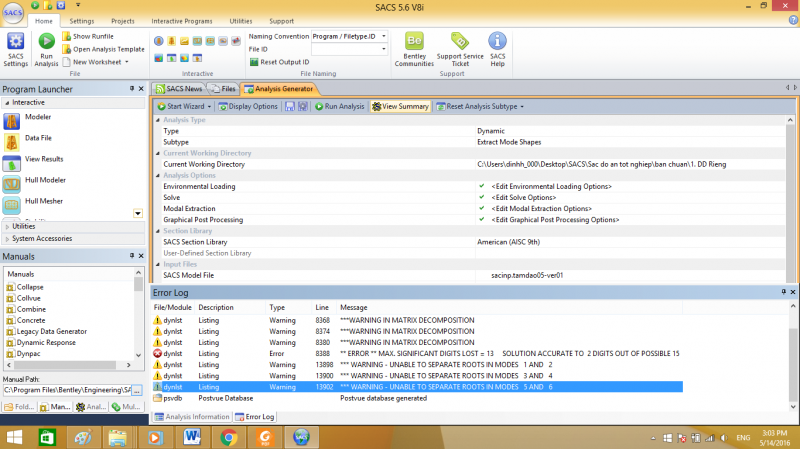Toggle the View Summary button
800x449 pixels.
(401, 106)
